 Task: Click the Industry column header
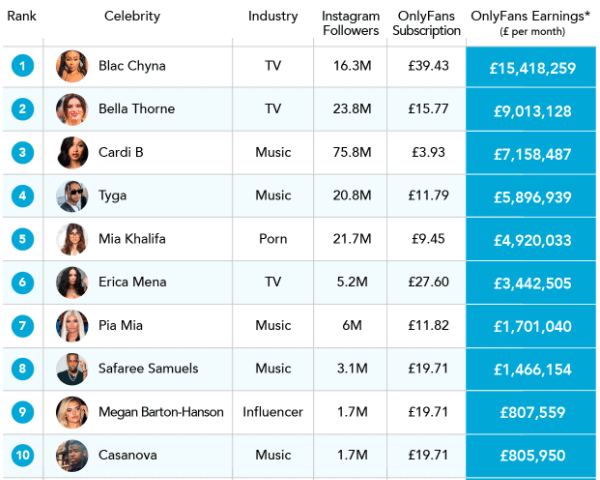pos(273,16)
